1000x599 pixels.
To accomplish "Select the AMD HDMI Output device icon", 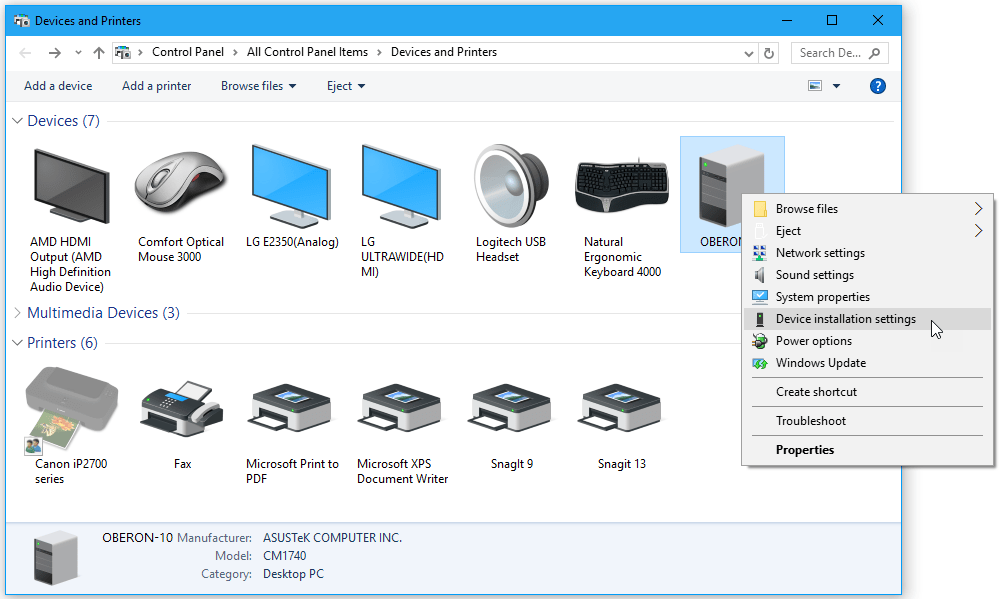I will 71,186.
